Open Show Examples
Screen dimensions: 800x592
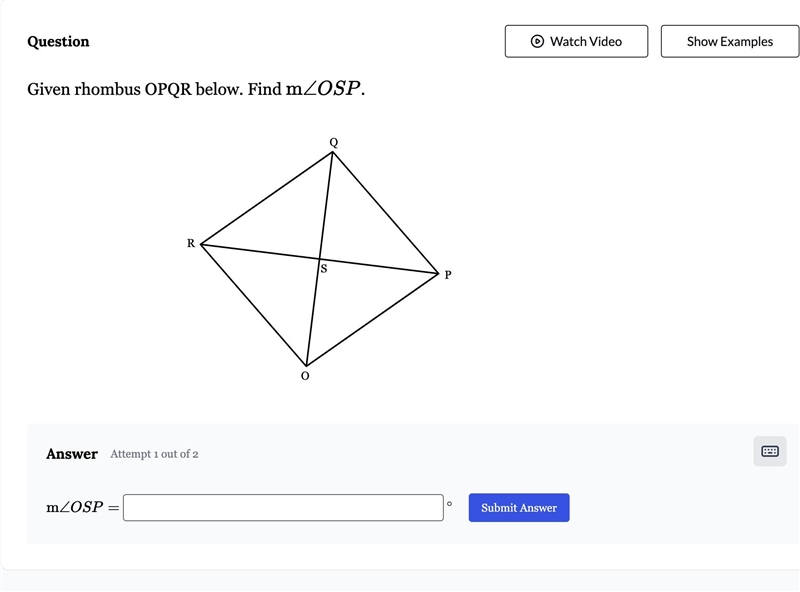[x=730, y=41]
